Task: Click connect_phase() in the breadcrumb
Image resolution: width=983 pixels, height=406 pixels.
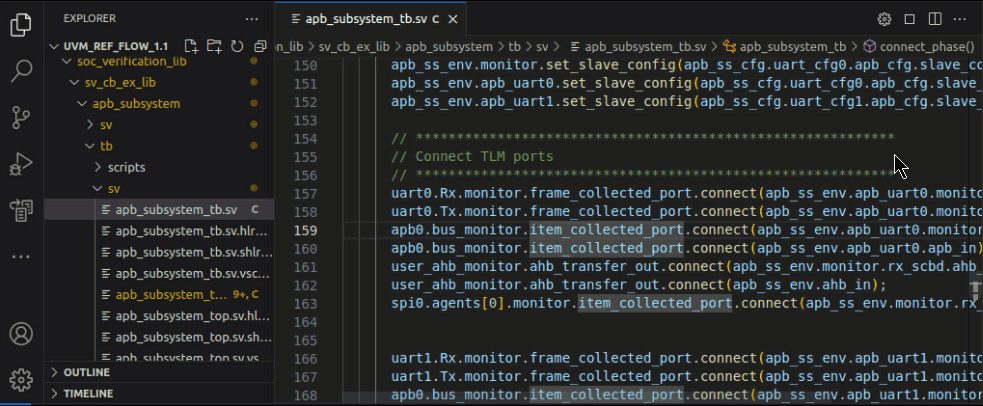Action: click(926, 46)
